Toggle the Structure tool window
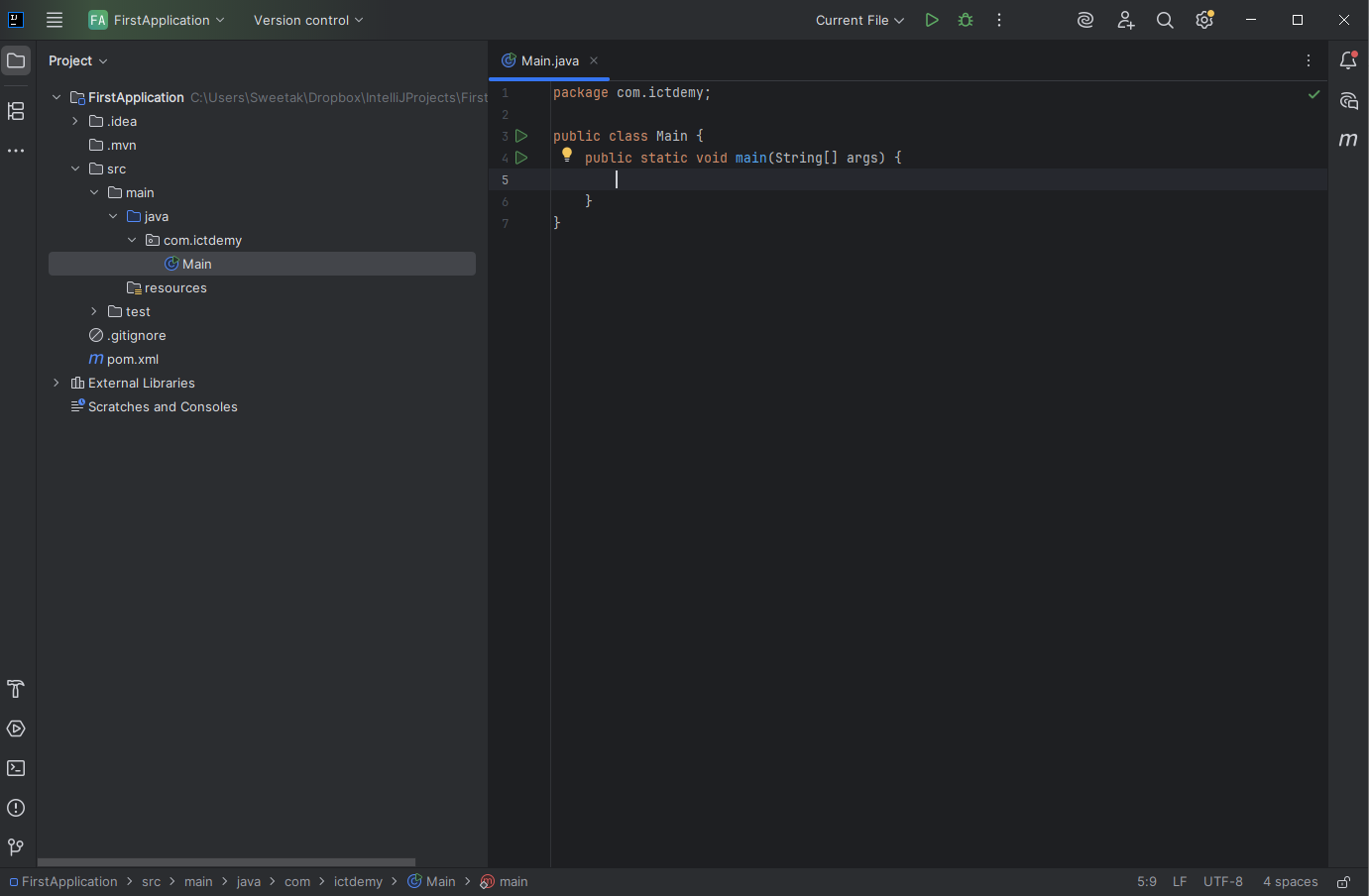Screen dimensions: 1369x896 tap(16, 111)
